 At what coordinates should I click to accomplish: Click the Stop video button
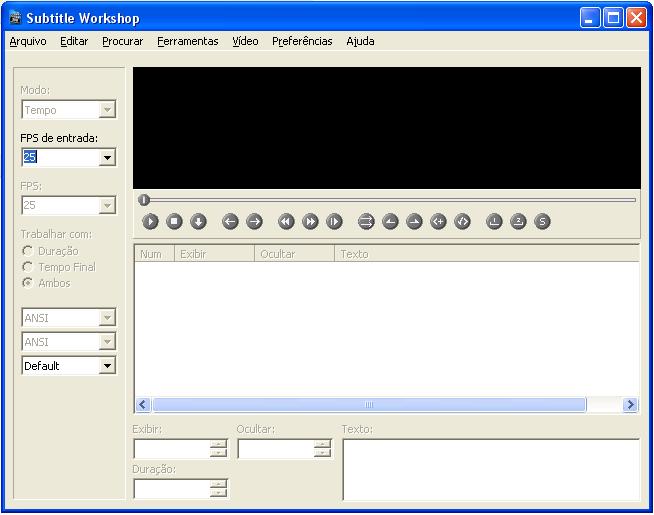pyautogui.click(x=174, y=221)
